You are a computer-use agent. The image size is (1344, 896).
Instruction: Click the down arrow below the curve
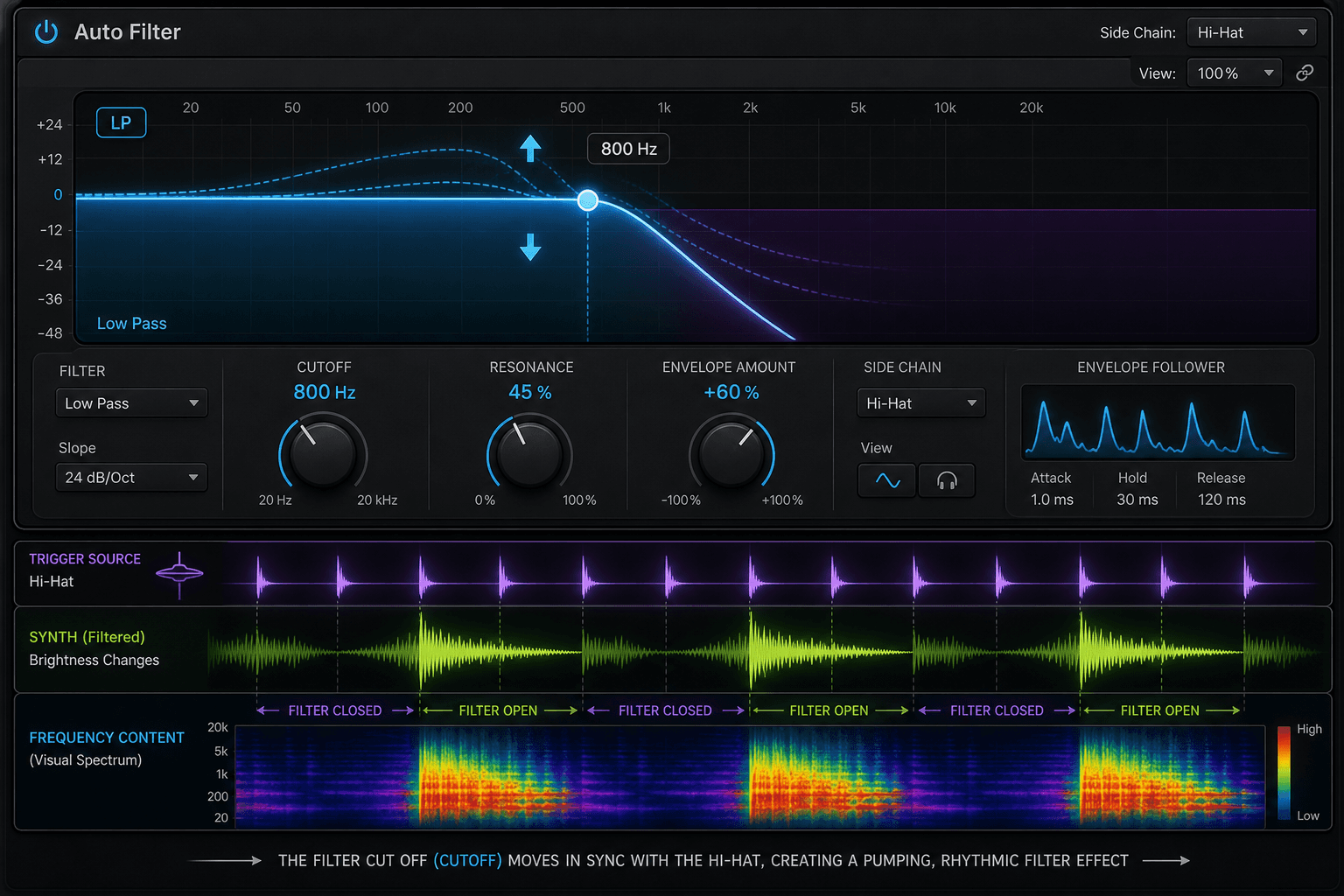(530, 248)
